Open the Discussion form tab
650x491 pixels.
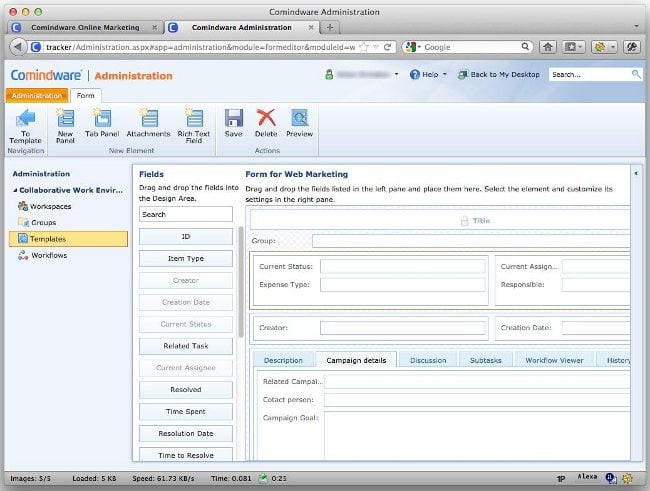[428, 360]
